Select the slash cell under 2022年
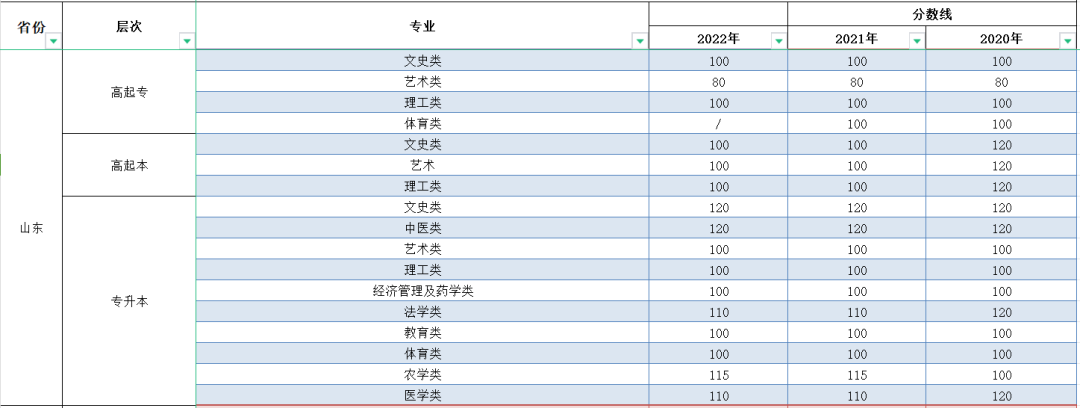Viewport: 1080px width, 408px height. [x=718, y=124]
